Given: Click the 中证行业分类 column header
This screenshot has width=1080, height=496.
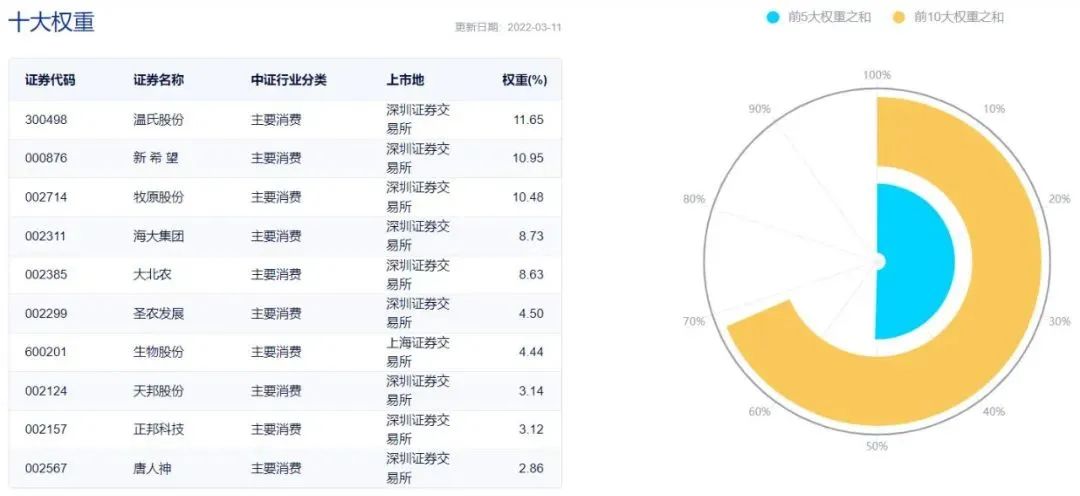Looking at the screenshot, I should coord(288,80).
